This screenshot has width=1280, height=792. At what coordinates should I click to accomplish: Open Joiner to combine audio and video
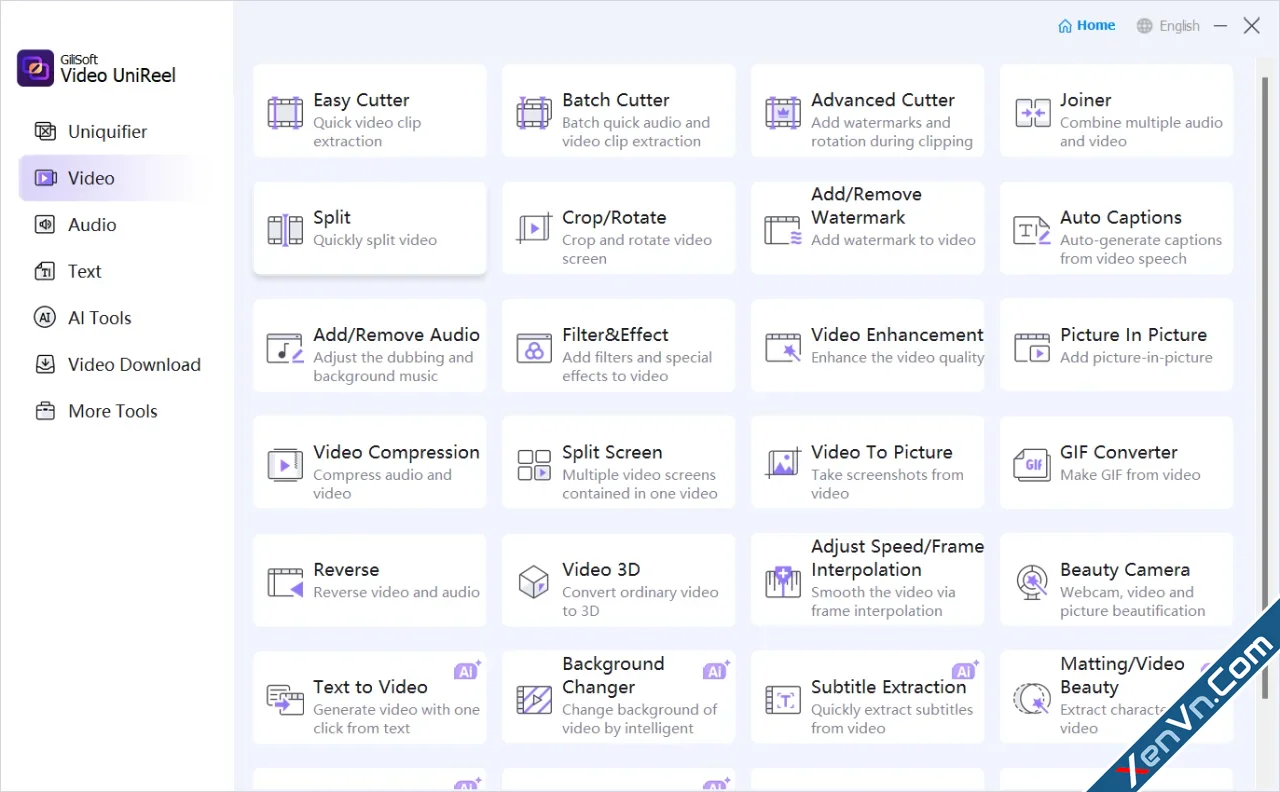pyautogui.click(x=1116, y=111)
